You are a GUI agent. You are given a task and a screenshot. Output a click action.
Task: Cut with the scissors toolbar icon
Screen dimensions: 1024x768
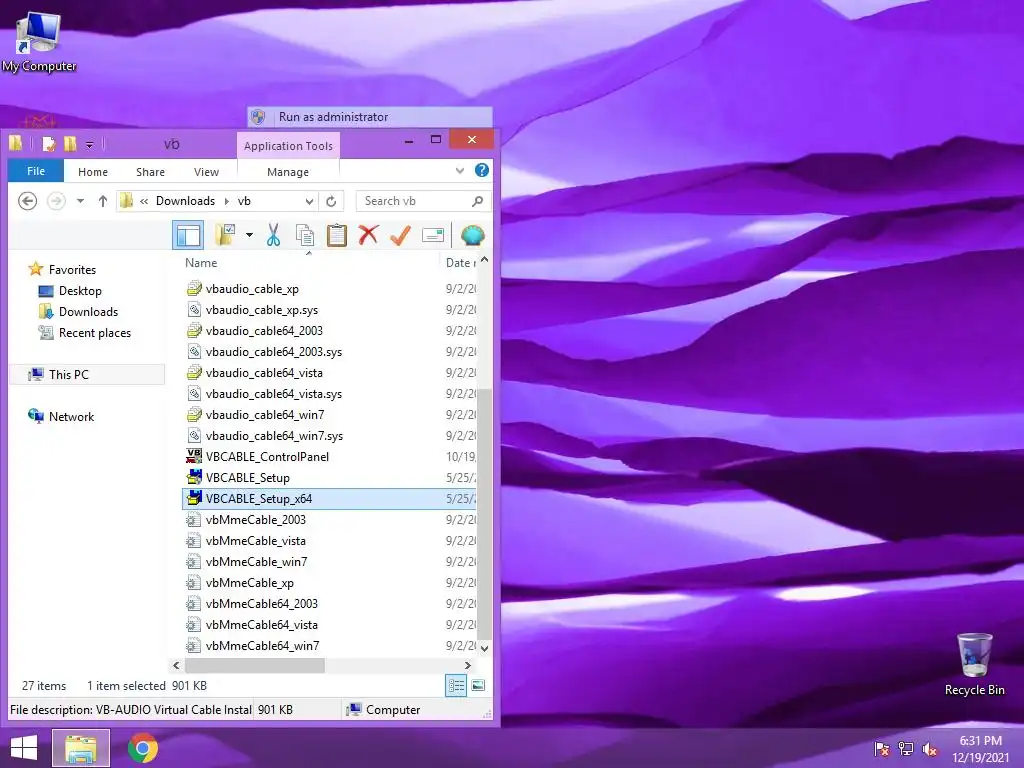coord(273,235)
